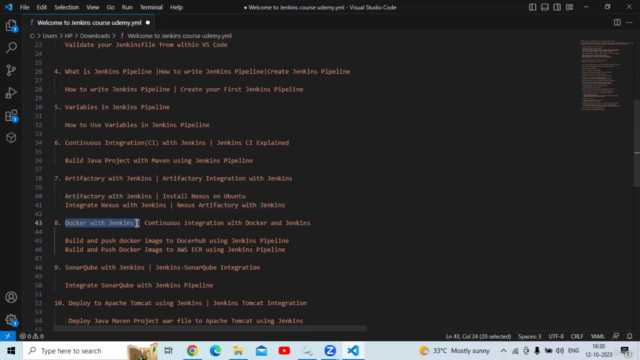The image size is (640, 360).
Task: Click the remote window indicator in status bar
Action: click(x=8, y=336)
